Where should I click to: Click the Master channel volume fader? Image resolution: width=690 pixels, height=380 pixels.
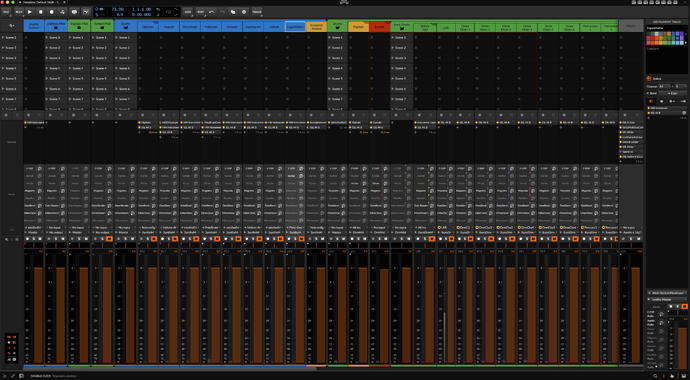coord(635,314)
